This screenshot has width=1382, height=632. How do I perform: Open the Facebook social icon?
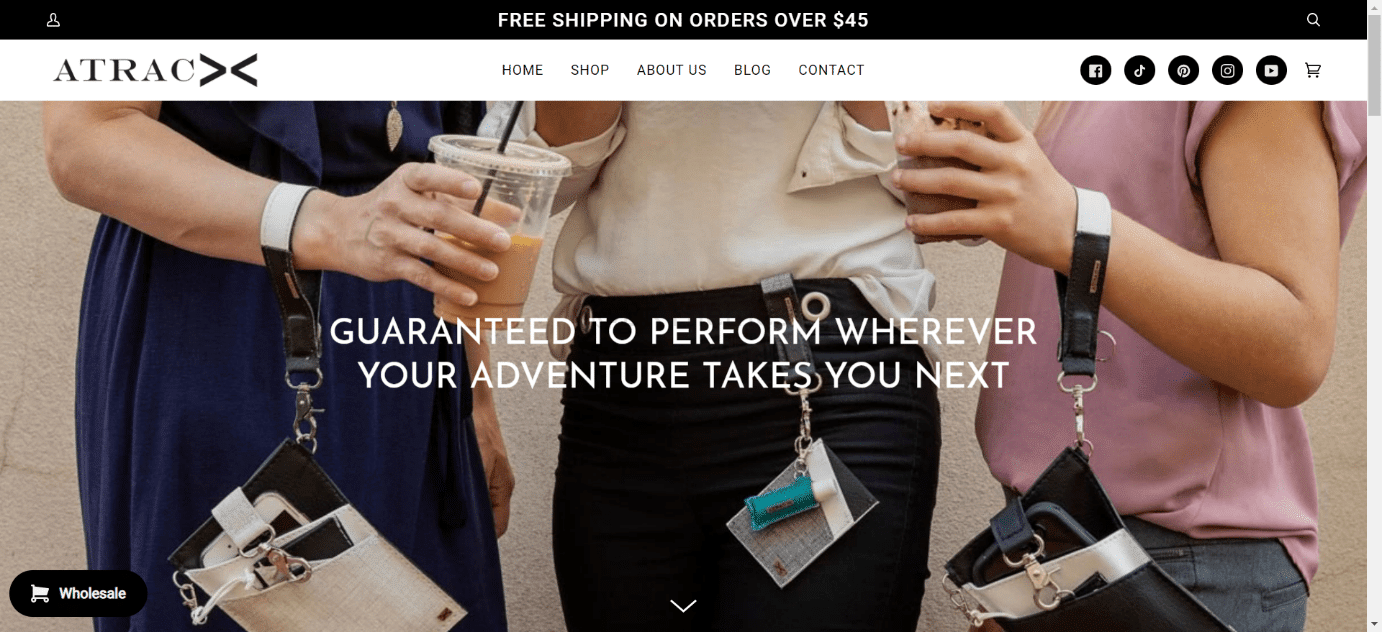[x=1096, y=70]
